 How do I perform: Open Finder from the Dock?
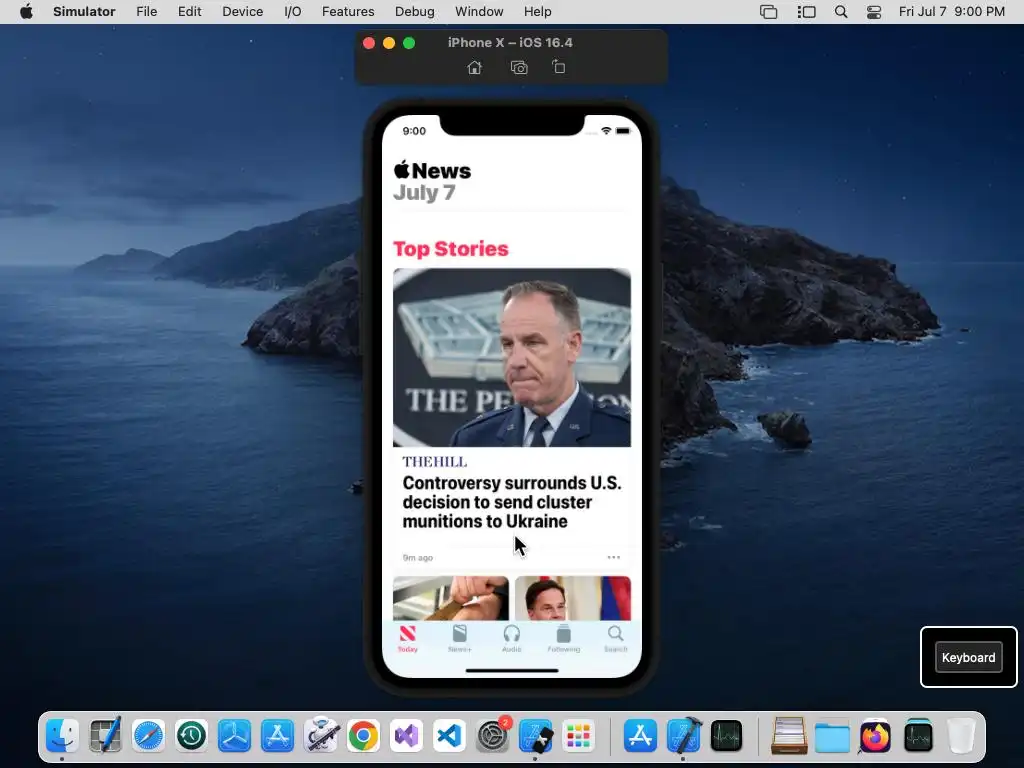(x=62, y=736)
